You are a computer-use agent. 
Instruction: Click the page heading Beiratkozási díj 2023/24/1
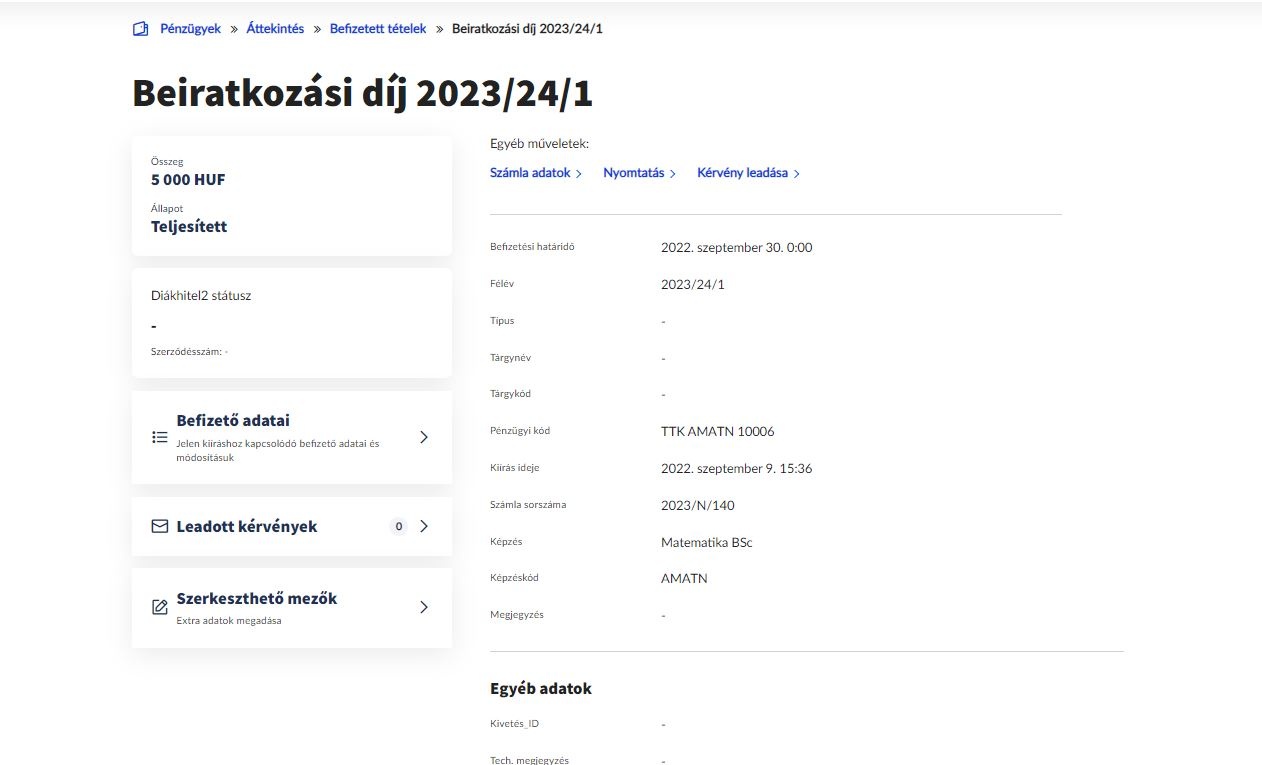click(363, 92)
